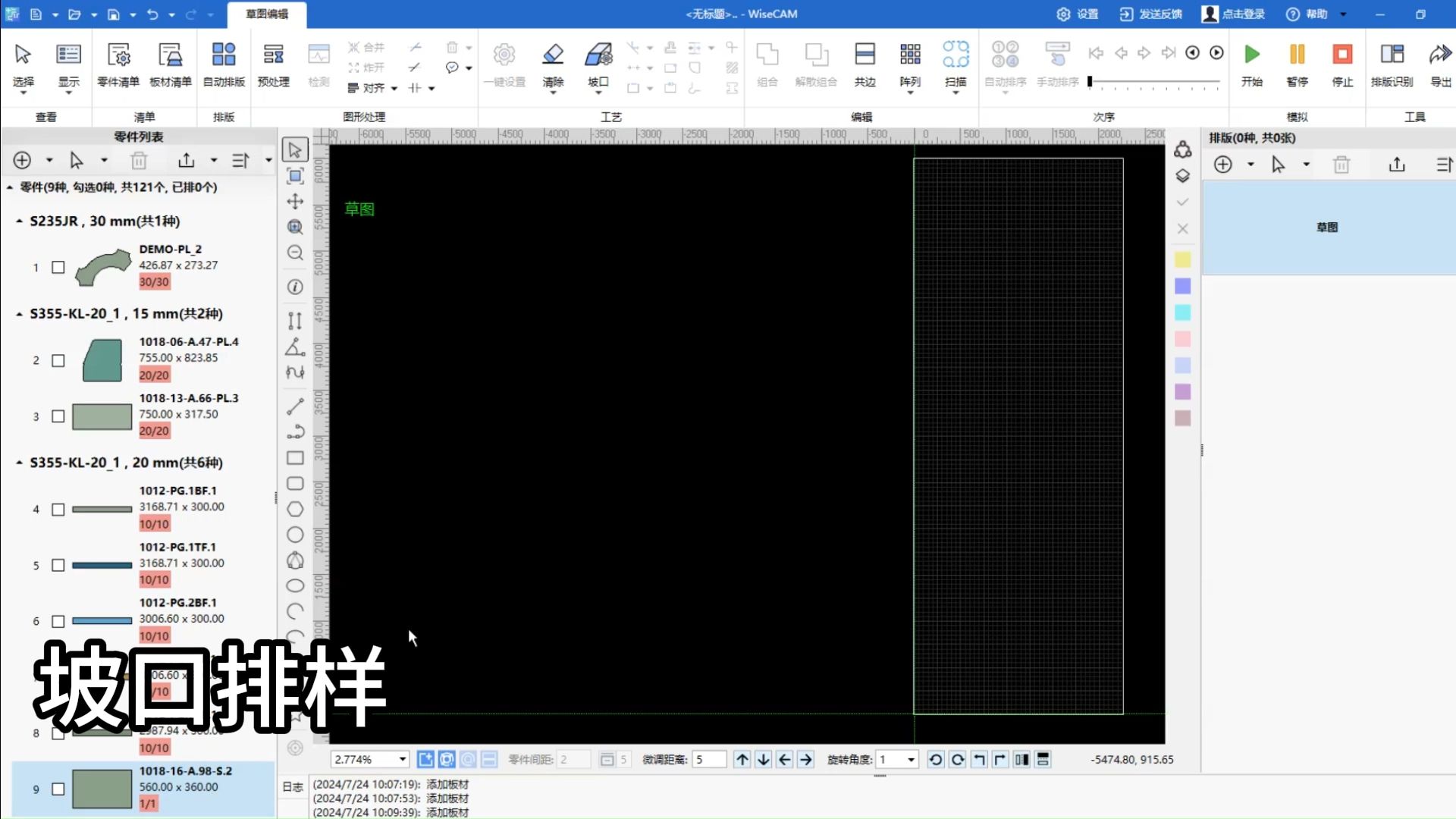Collapse the S235JR, 30 mm group
This screenshot has height=819, width=1456.
pos(19,221)
